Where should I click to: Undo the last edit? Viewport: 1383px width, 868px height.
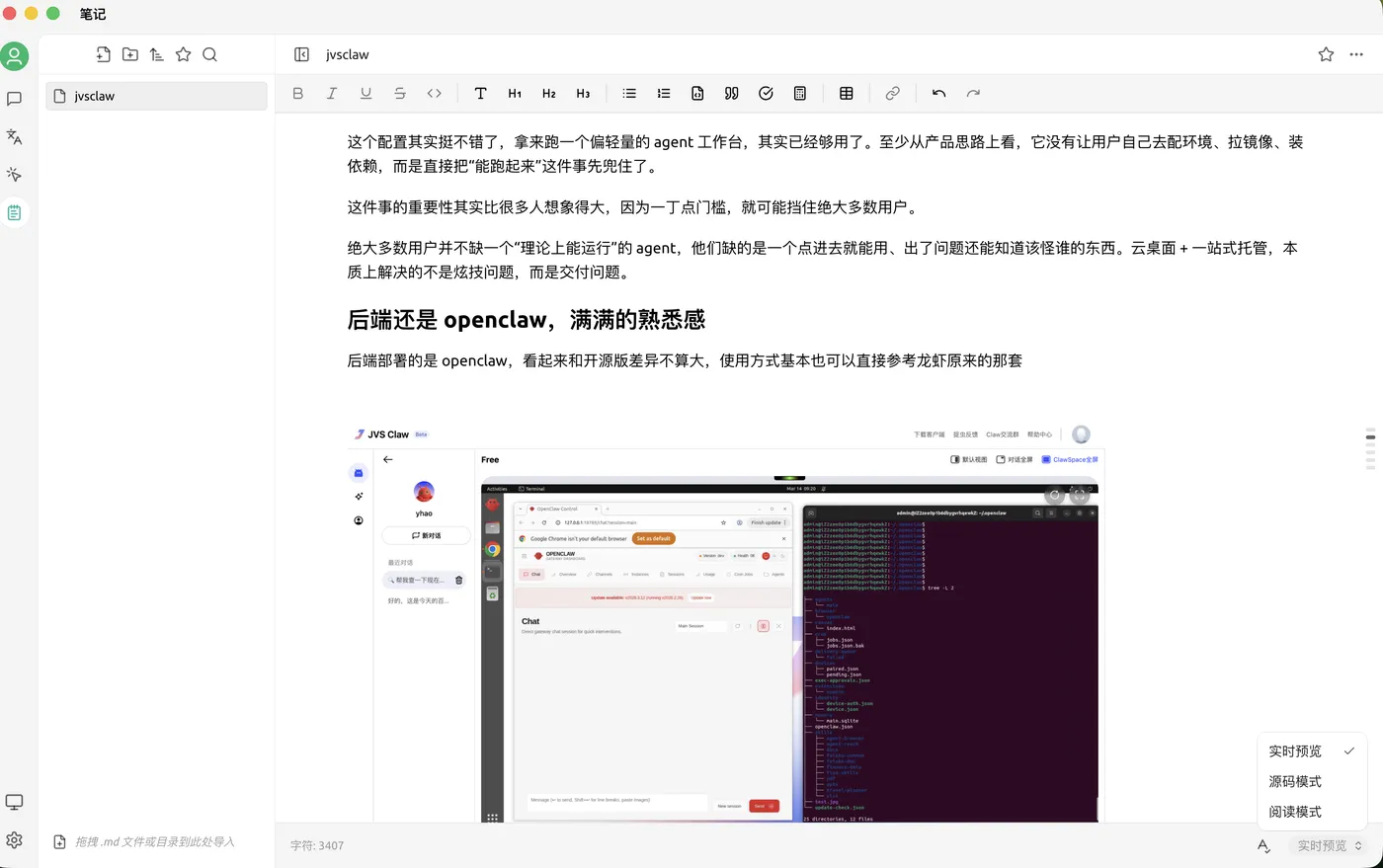[938, 93]
